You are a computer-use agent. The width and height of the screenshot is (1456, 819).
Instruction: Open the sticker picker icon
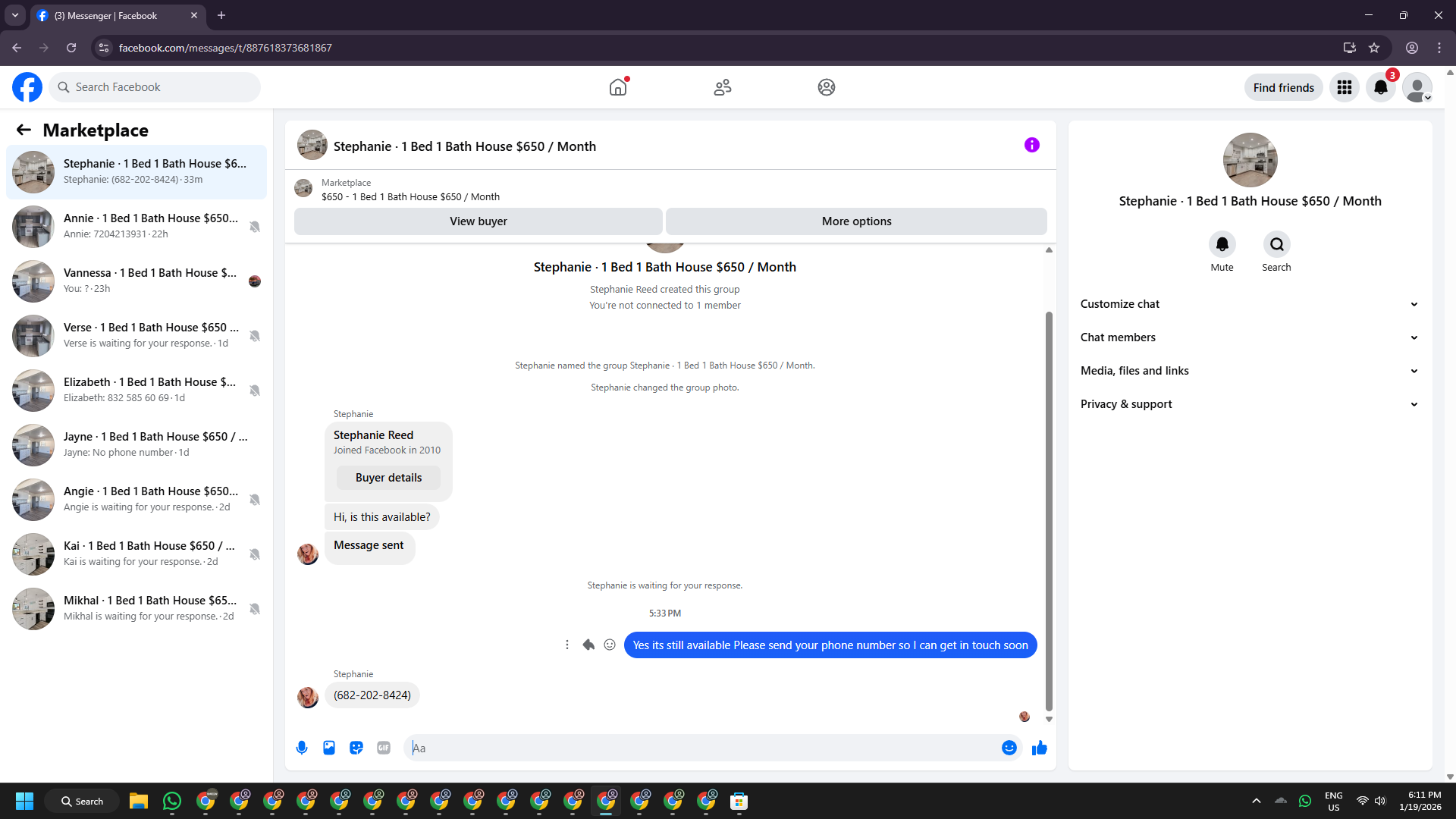356,748
